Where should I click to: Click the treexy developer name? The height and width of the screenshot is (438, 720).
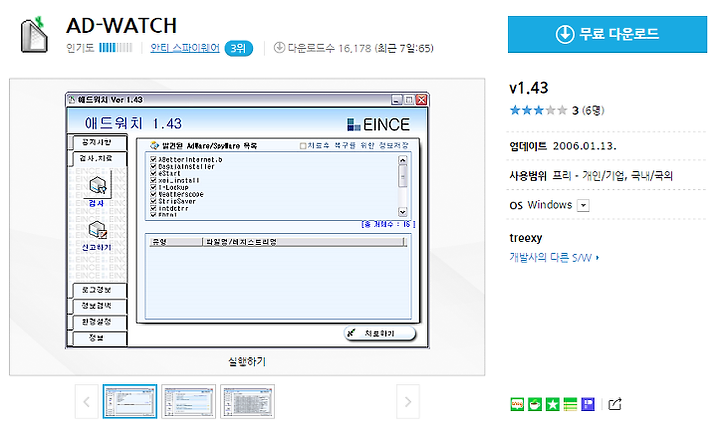tap(526, 238)
